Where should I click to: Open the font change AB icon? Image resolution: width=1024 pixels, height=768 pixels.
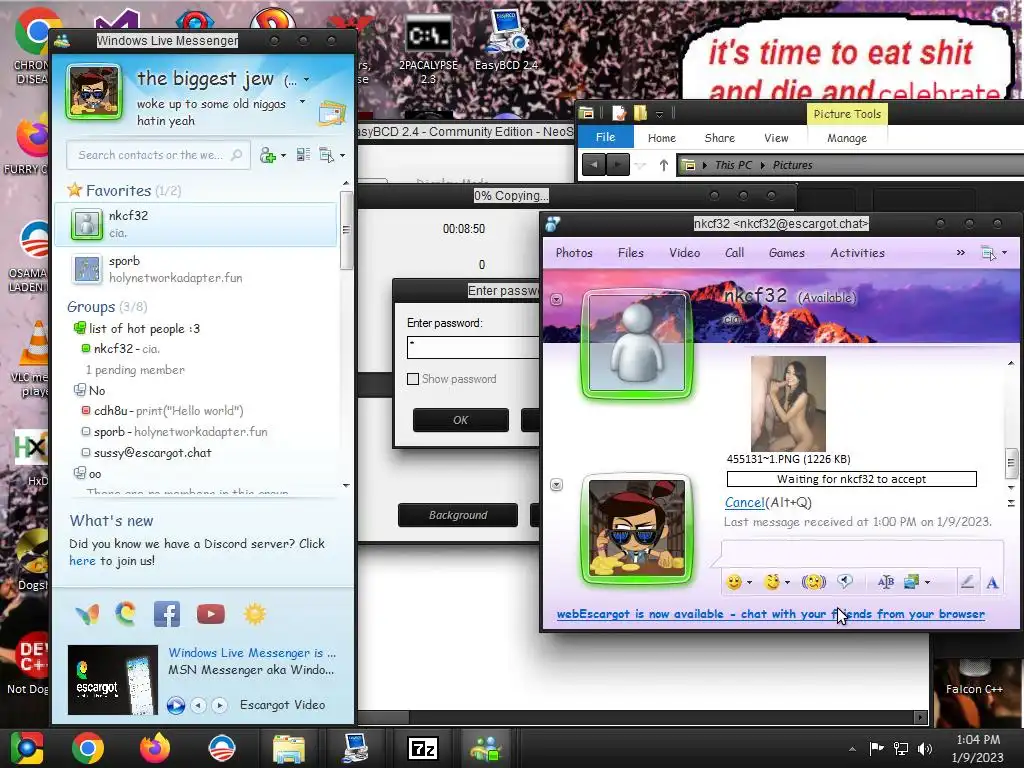[886, 582]
